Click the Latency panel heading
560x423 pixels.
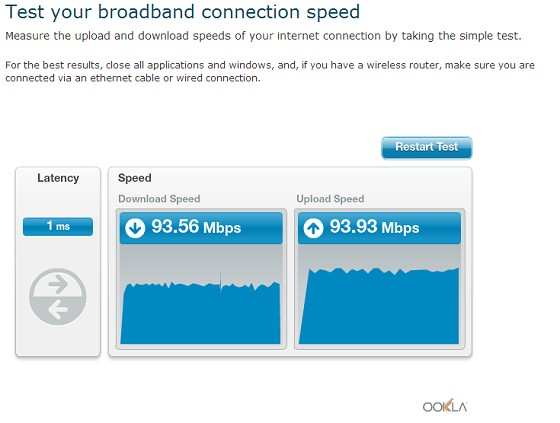point(58,178)
